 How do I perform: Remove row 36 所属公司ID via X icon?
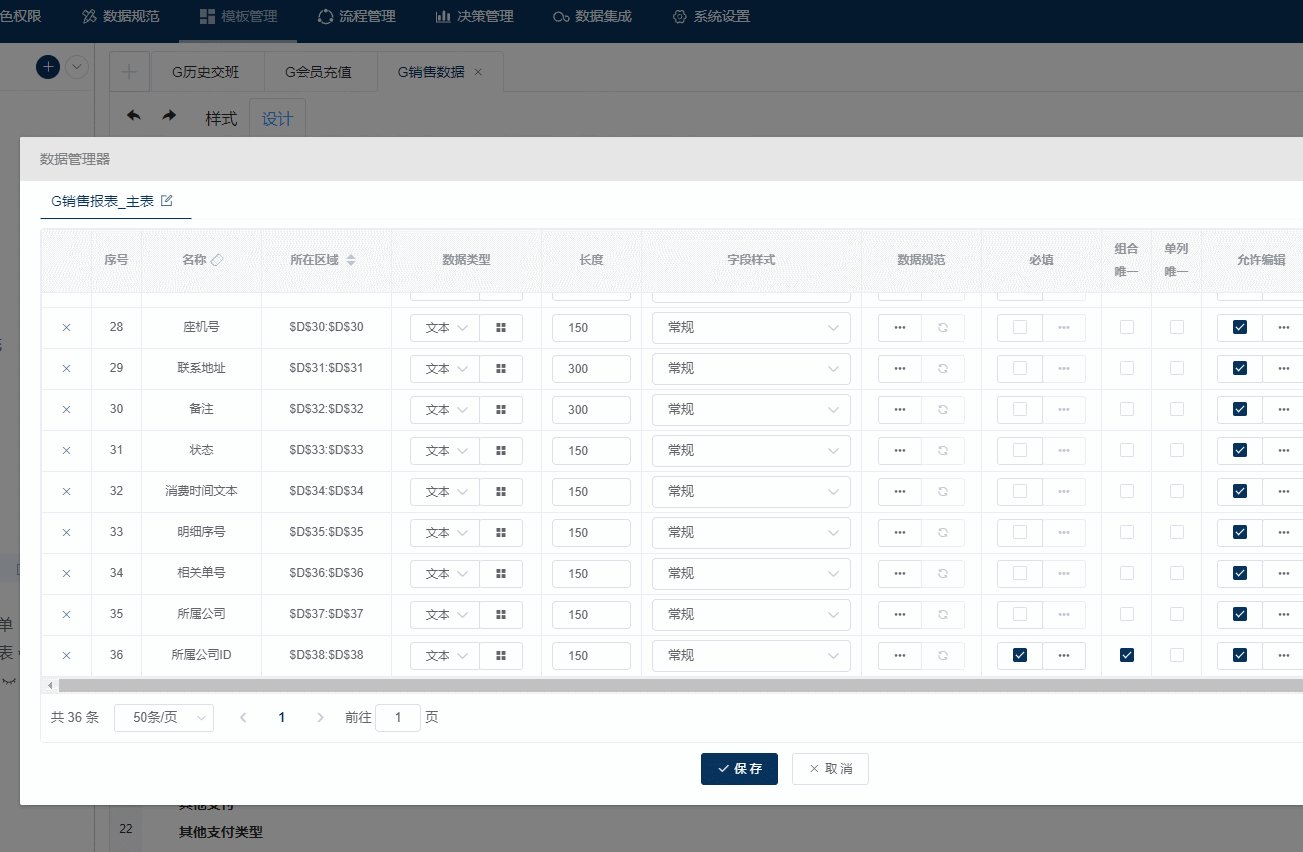click(x=66, y=656)
